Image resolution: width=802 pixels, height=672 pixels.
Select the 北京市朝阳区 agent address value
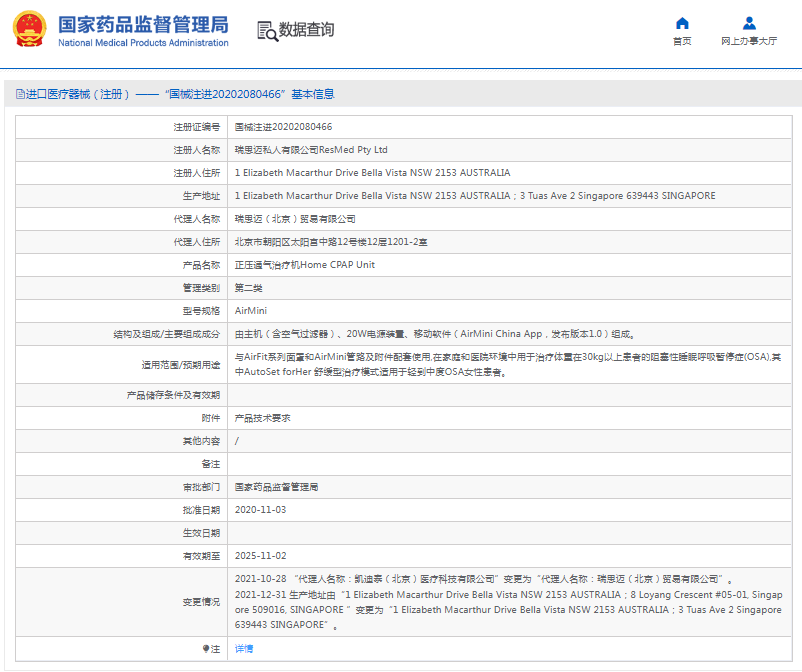pos(331,242)
